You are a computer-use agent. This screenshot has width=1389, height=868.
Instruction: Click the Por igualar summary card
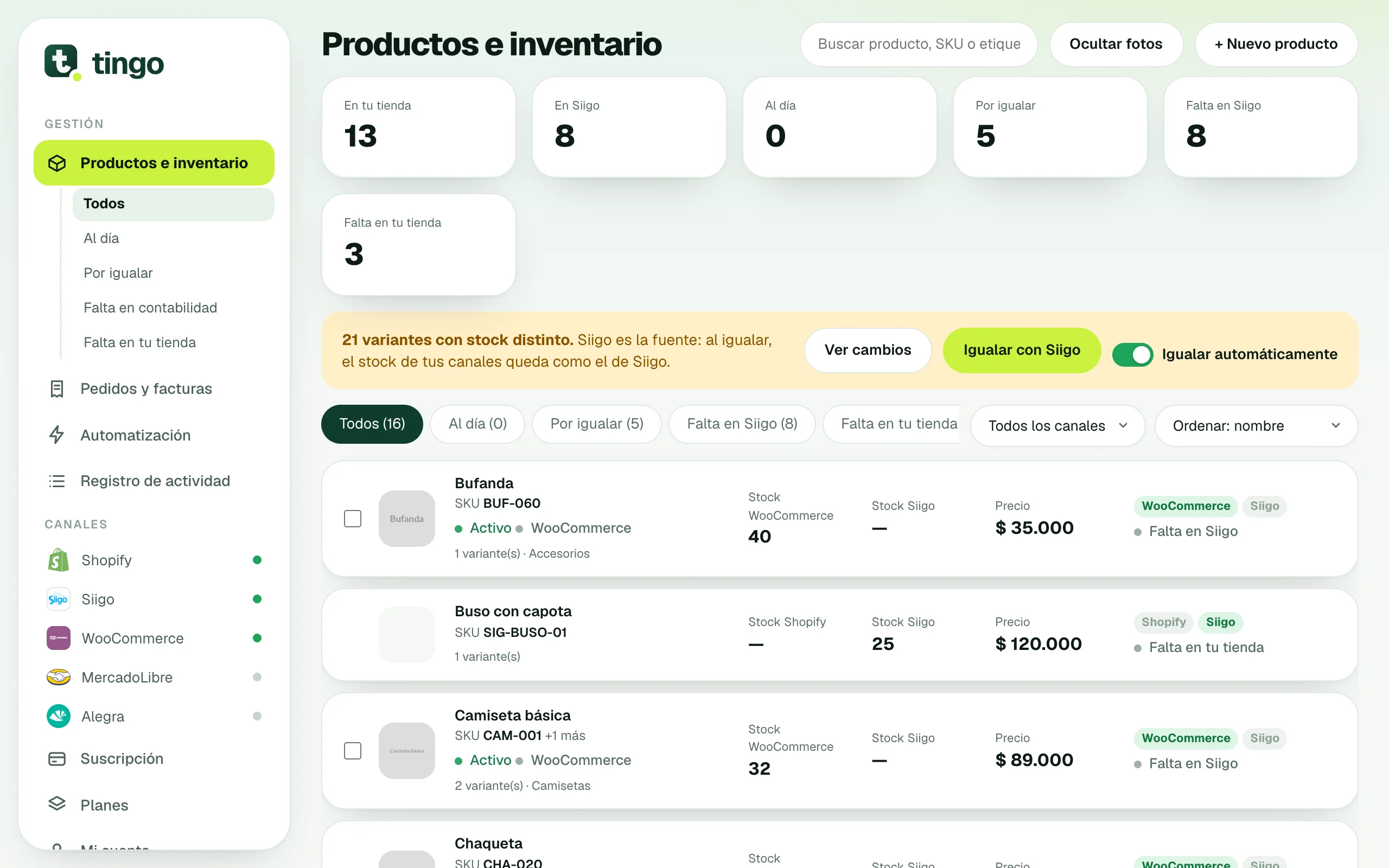point(1050,127)
